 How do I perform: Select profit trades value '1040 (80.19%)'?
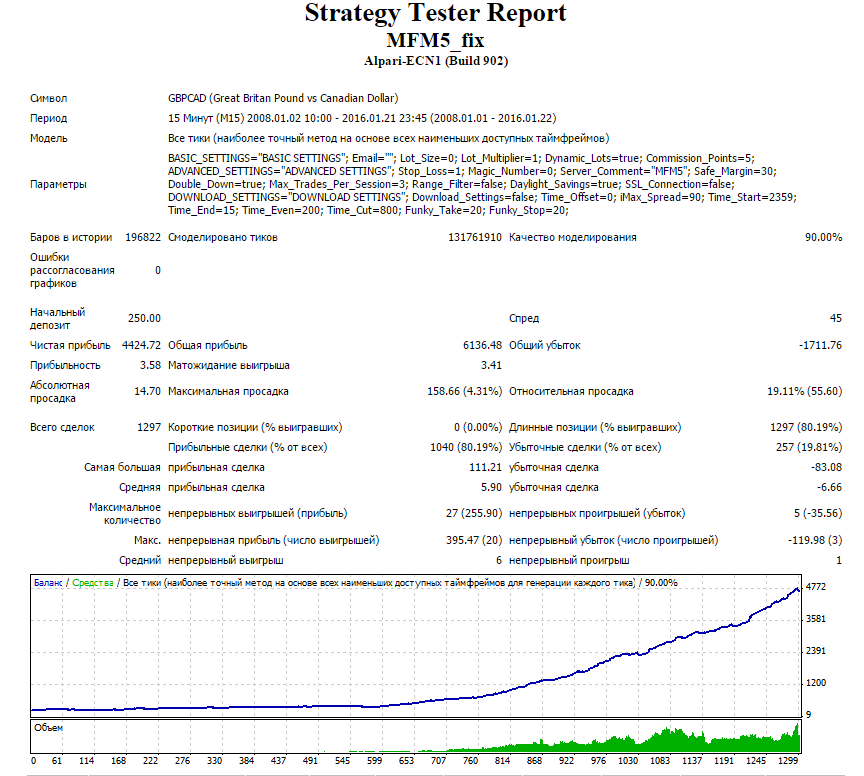[466, 448]
